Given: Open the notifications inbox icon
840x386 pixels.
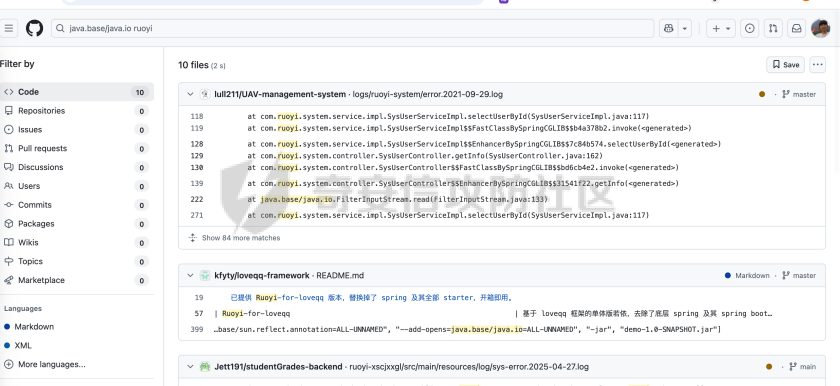Looking at the screenshot, I should (797, 28).
